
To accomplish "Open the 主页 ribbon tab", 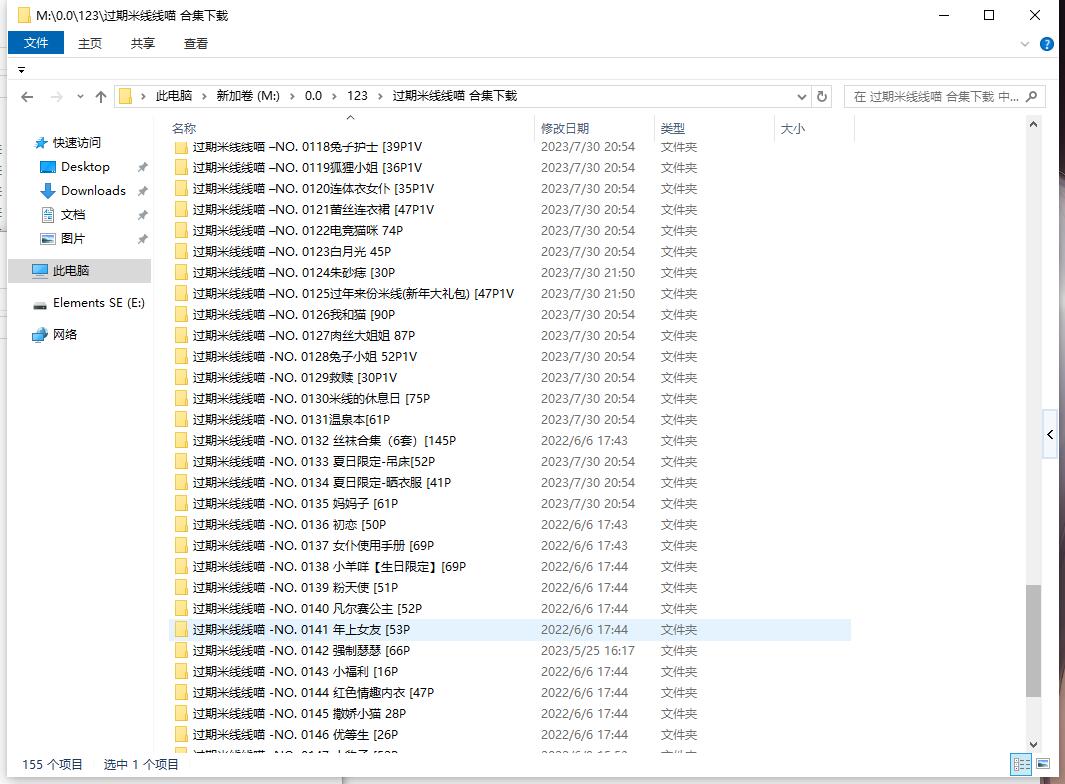I will click(90, 43).
